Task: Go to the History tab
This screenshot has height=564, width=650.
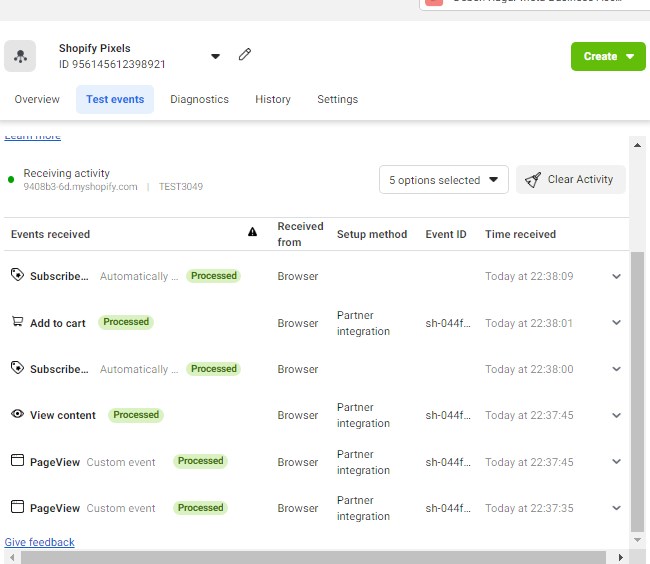Action: pos(273,99)
